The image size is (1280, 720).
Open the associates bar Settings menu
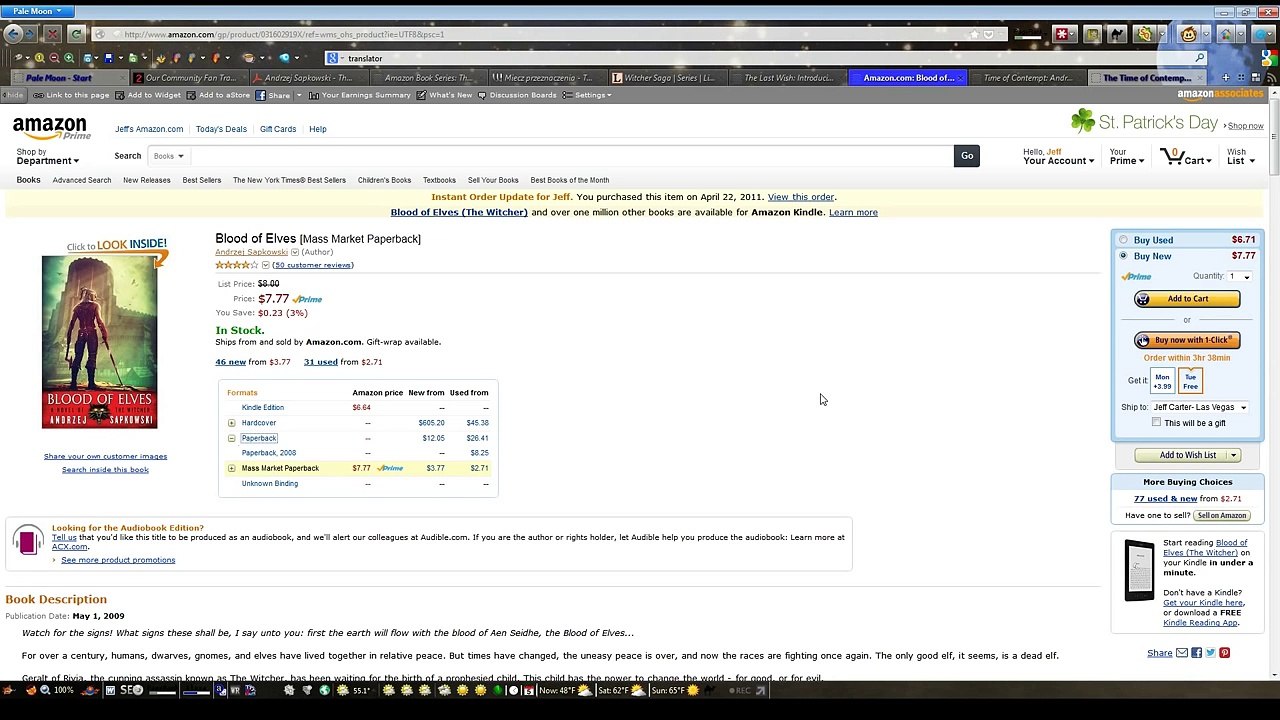[x=587, y=95]
